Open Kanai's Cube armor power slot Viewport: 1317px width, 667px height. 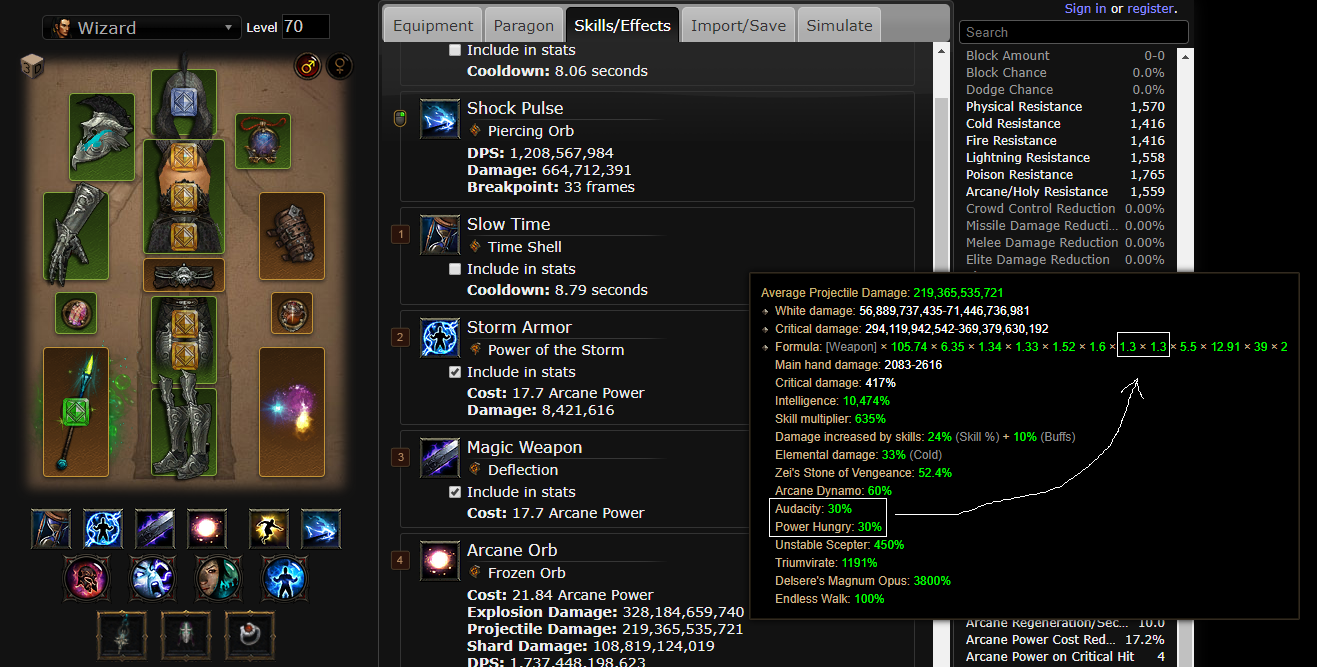pyautogui.click(x=186, y=636)
